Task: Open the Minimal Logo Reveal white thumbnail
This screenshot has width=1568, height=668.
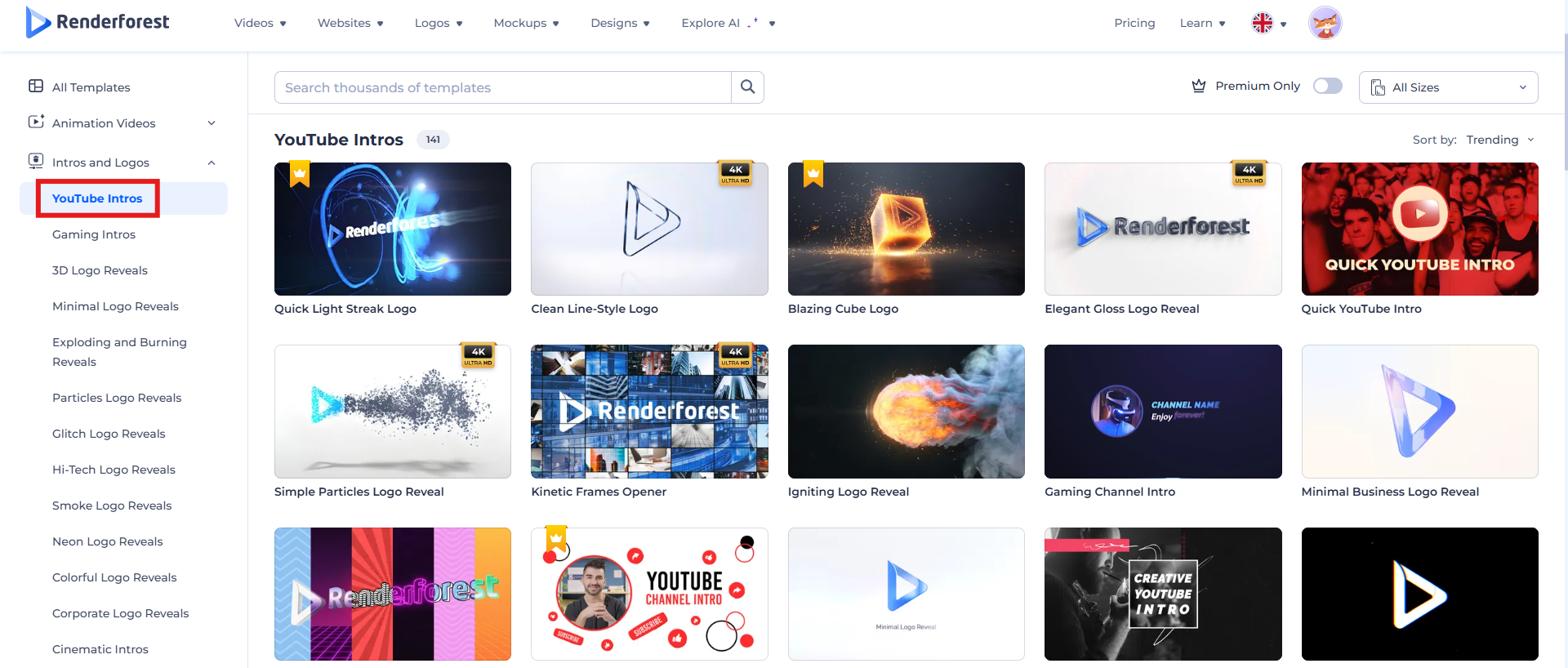Action: (x=906, y=594)
